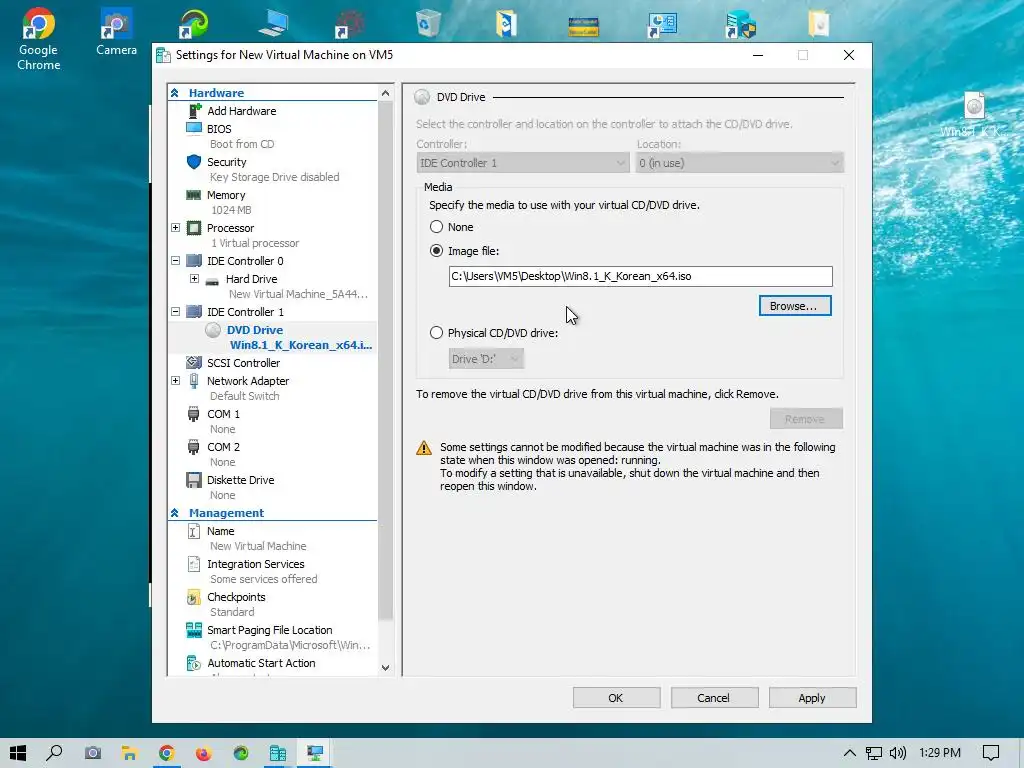Viewport: 1024px width, 768px height.
Task: Expand the Processor tree node
Action: click(x=176, y=228)
